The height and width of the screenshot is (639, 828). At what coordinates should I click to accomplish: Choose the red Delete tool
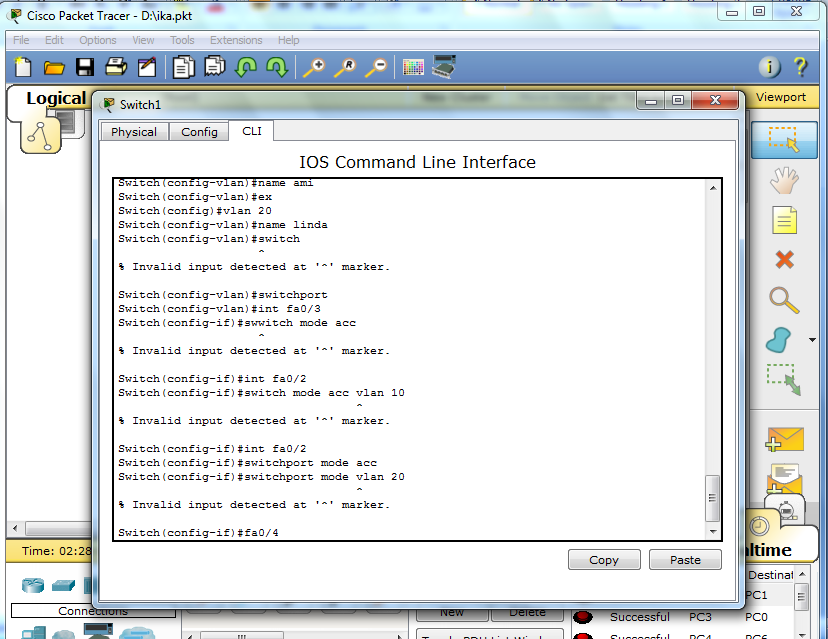point(784,259)
